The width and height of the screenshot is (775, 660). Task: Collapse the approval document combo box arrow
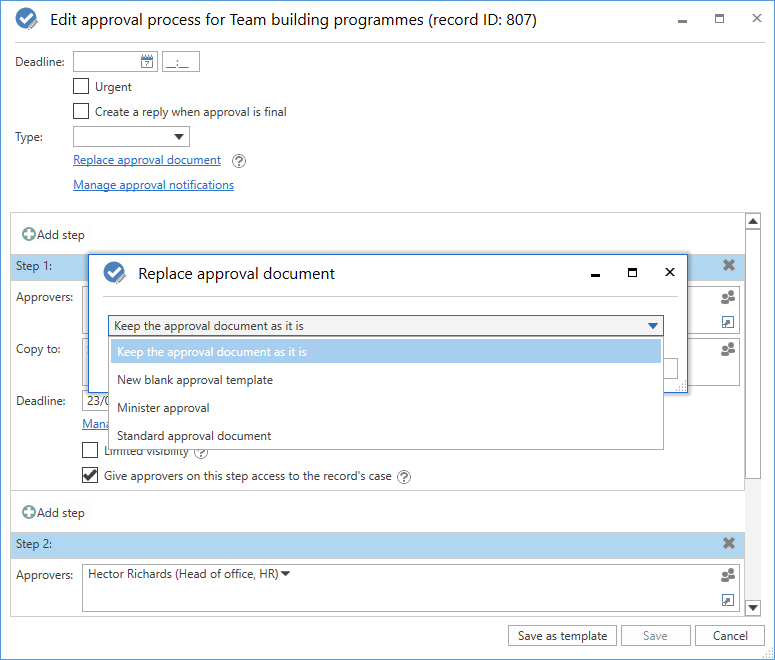pyautogui.click(x=653, y=326)
